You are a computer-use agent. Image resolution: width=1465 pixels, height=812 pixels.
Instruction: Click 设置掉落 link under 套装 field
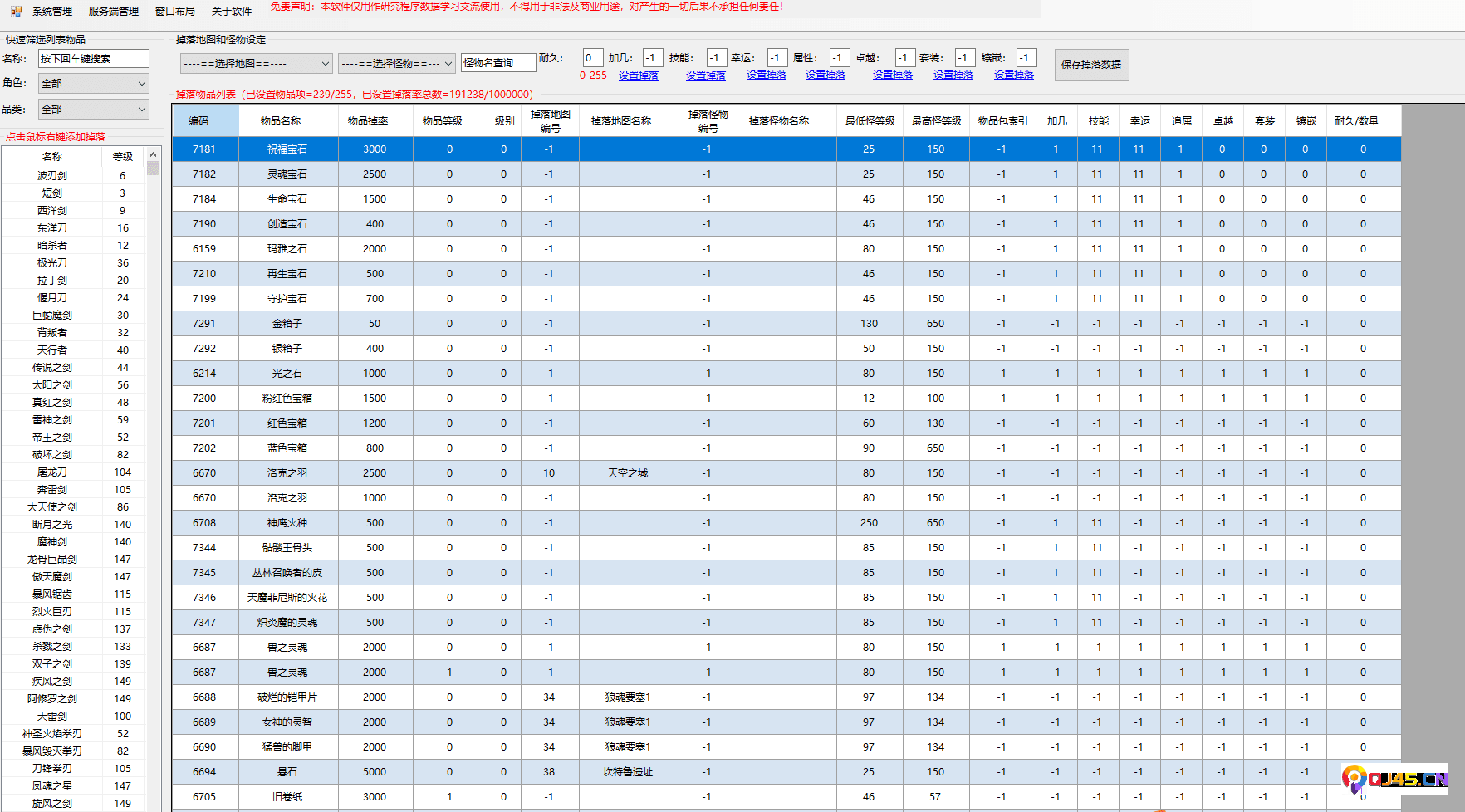click(953, 75)
